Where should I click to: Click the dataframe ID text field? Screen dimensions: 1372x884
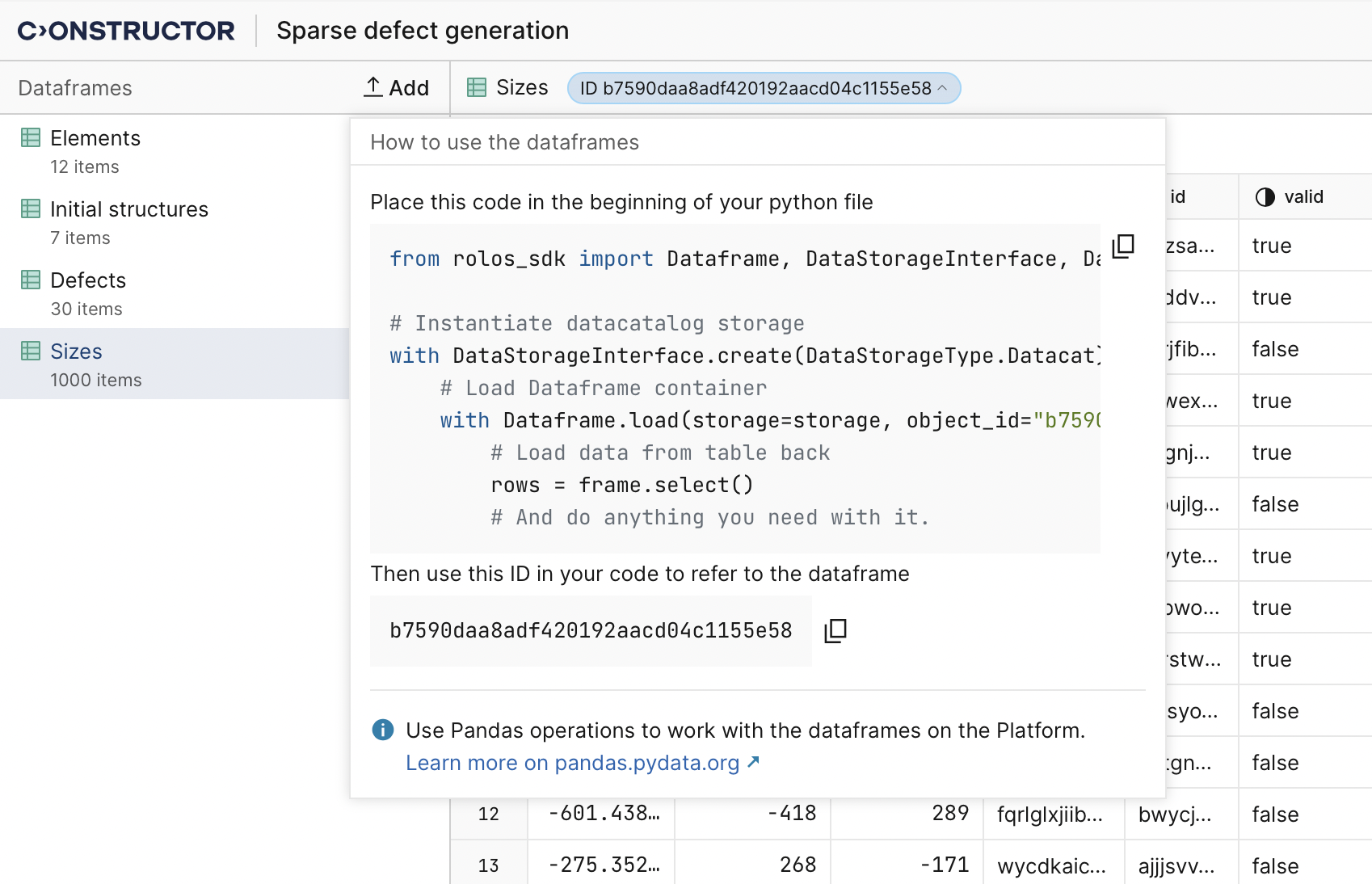[591, 631]
